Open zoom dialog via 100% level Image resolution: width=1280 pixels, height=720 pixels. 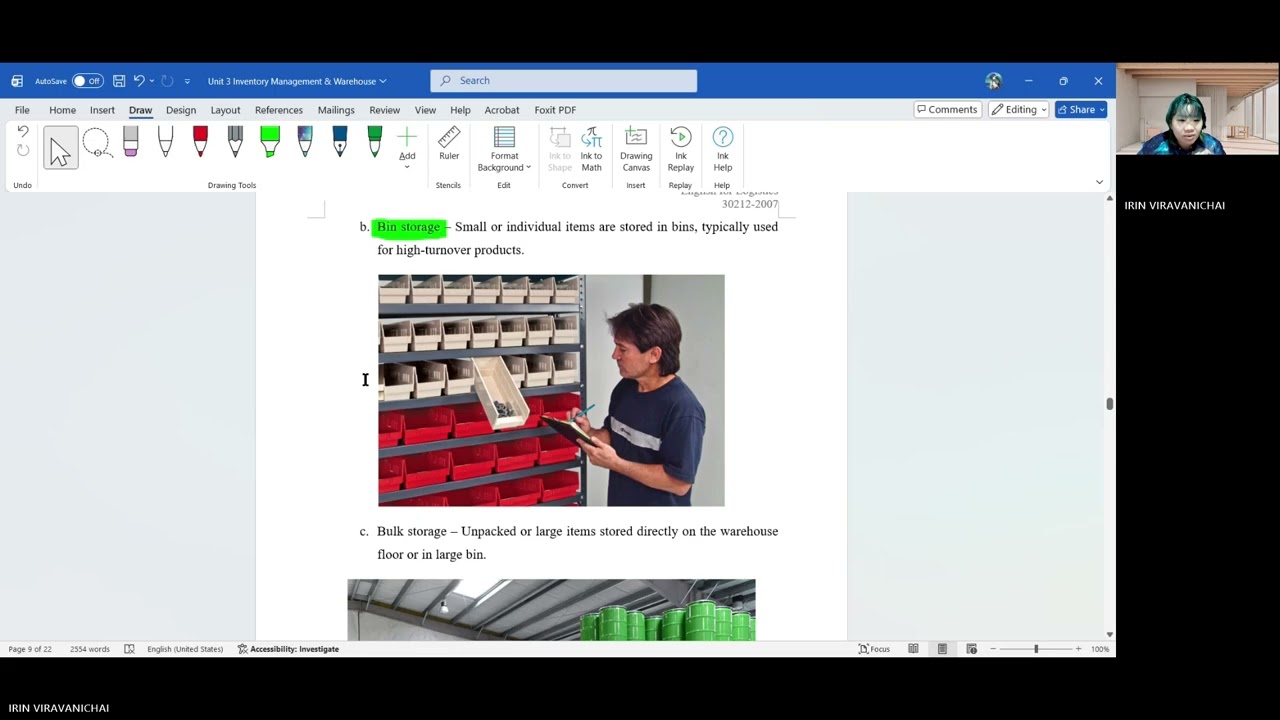(x=1100, y=649)
